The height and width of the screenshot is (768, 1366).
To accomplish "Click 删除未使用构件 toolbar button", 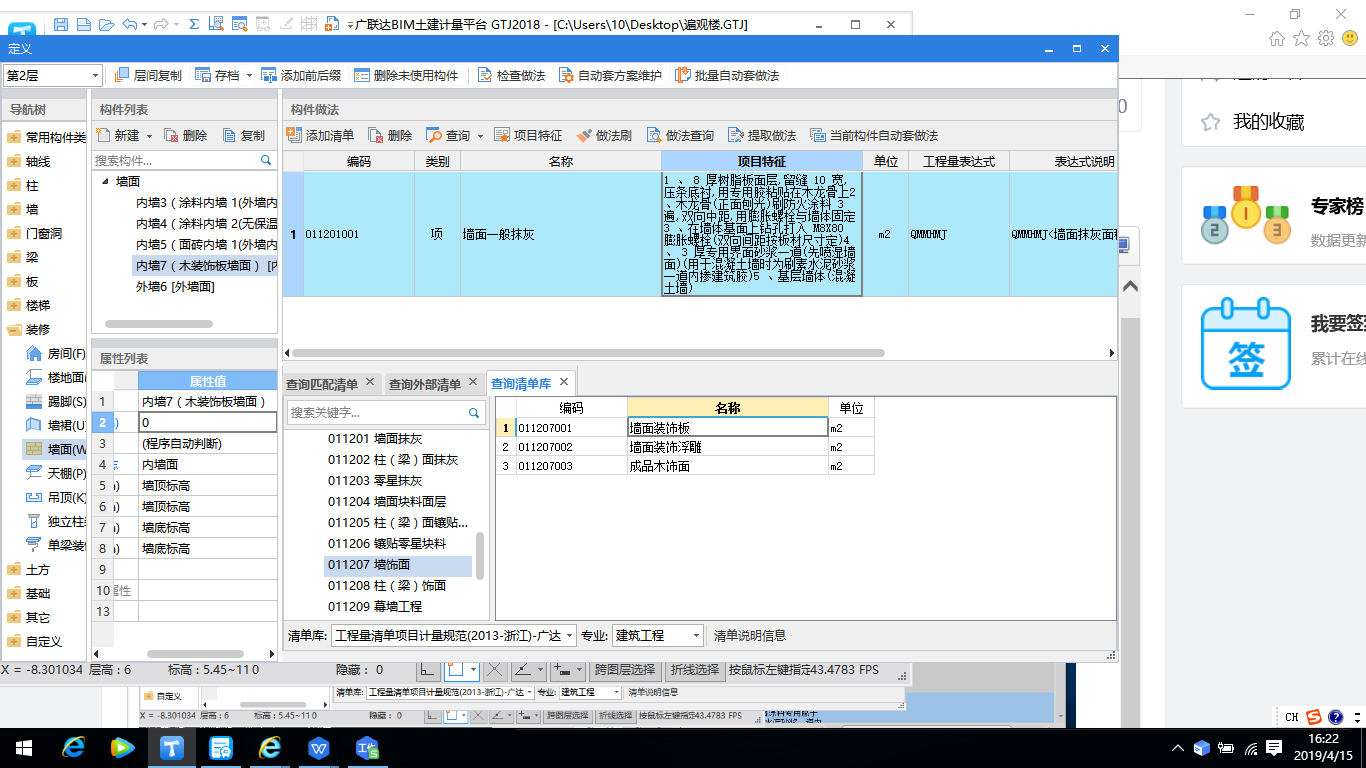I will coord(406,75).
